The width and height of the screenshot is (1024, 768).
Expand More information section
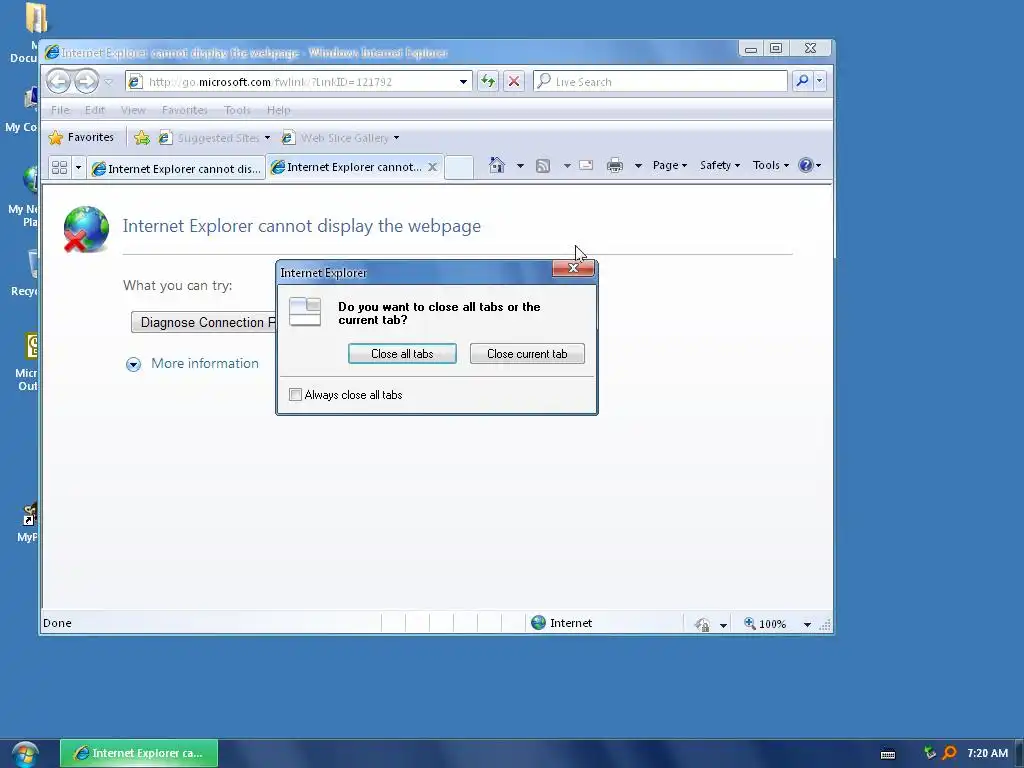tap(192, 364)
